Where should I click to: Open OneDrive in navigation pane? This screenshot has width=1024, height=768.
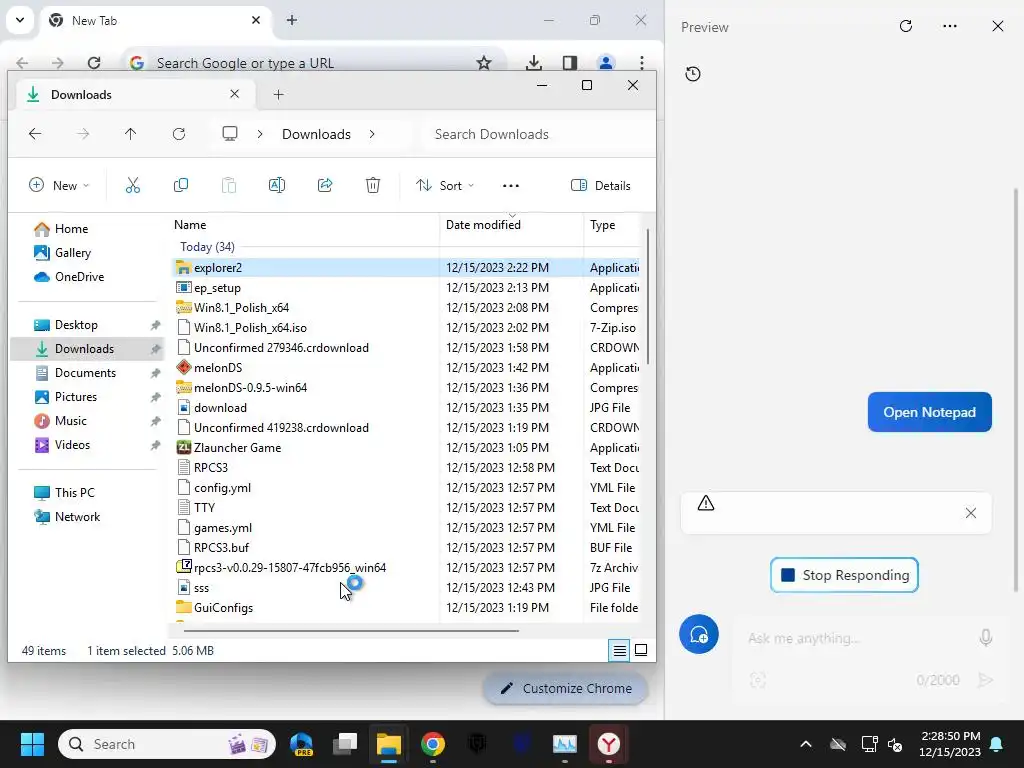(79, 277)
